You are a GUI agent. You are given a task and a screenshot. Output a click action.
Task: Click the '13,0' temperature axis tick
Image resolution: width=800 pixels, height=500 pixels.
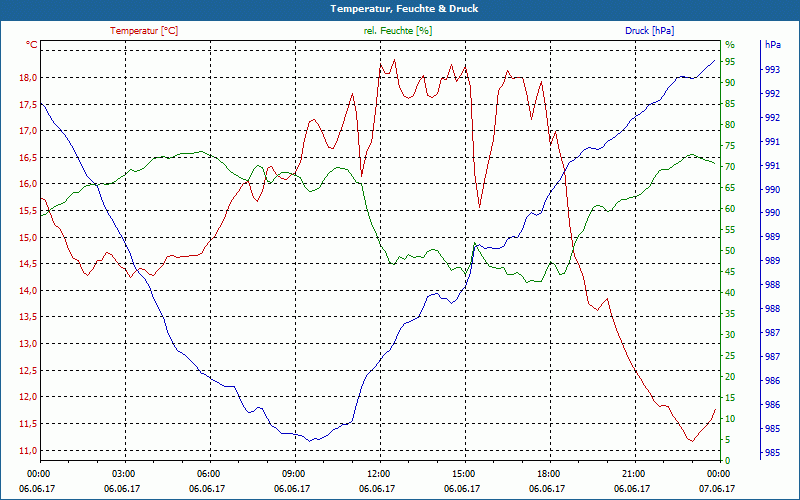(x=28, y=343)
